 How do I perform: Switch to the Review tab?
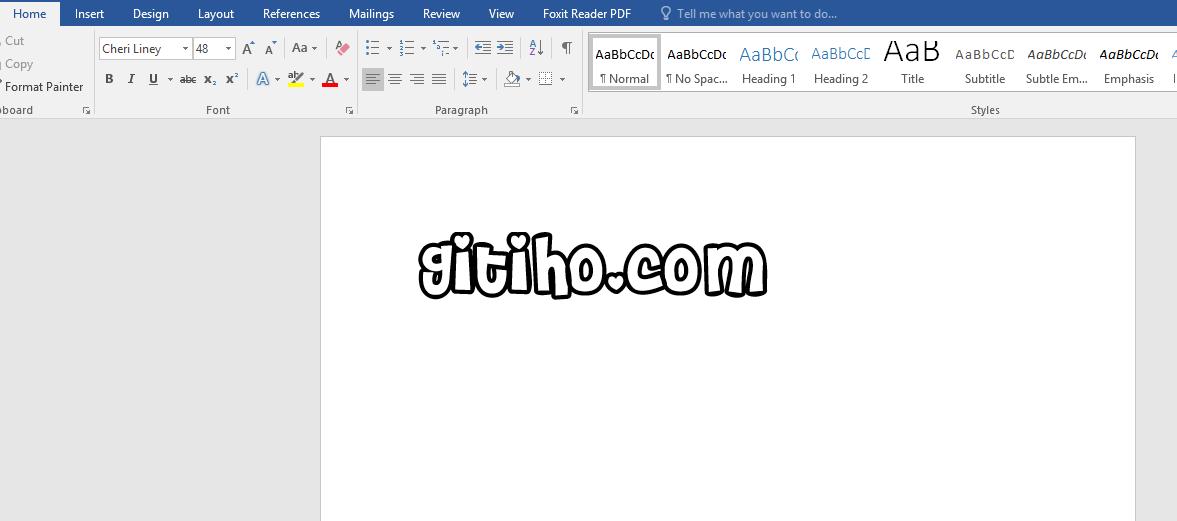(441, 14)
